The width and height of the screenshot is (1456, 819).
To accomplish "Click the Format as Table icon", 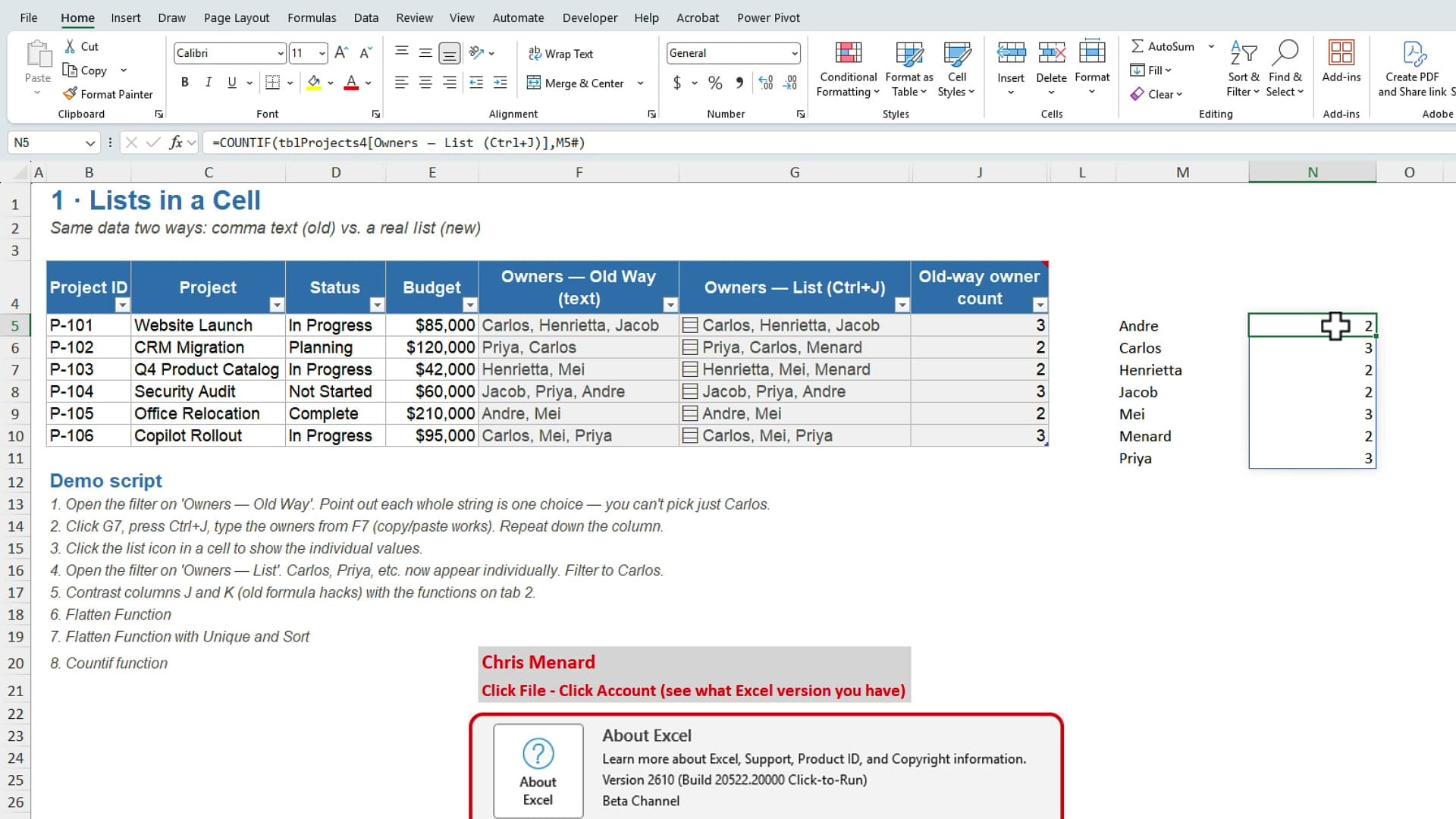I will pyautogui.click(x=909, y=53).
